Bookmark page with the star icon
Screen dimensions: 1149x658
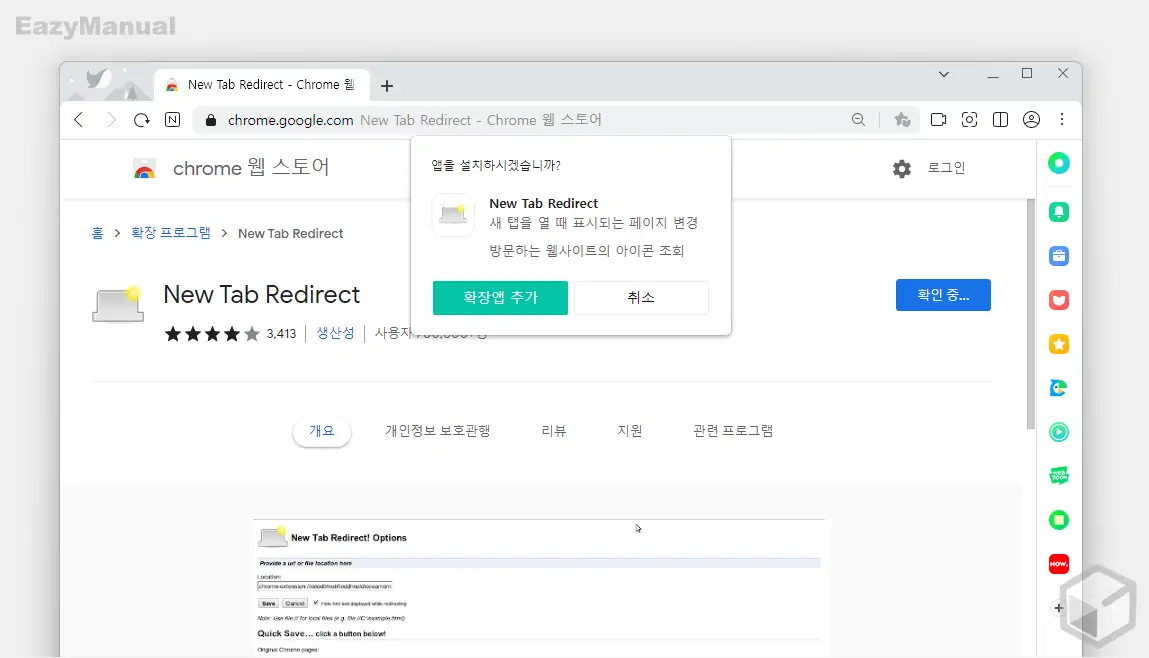902,119
